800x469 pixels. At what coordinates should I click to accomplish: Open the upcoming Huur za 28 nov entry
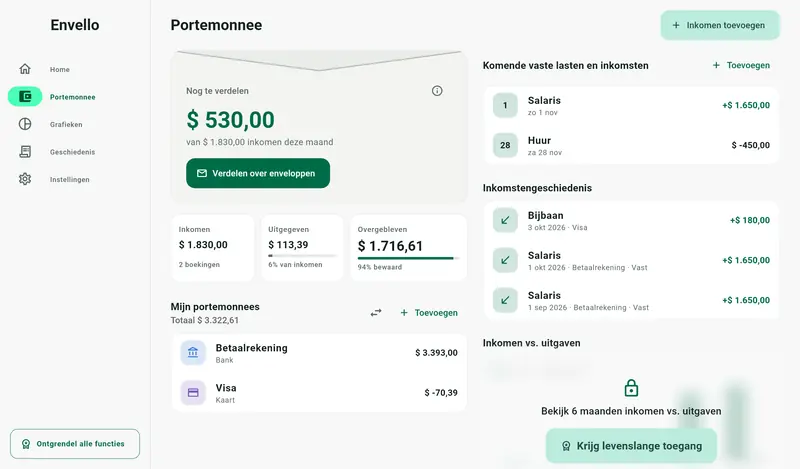click(631, 145)
